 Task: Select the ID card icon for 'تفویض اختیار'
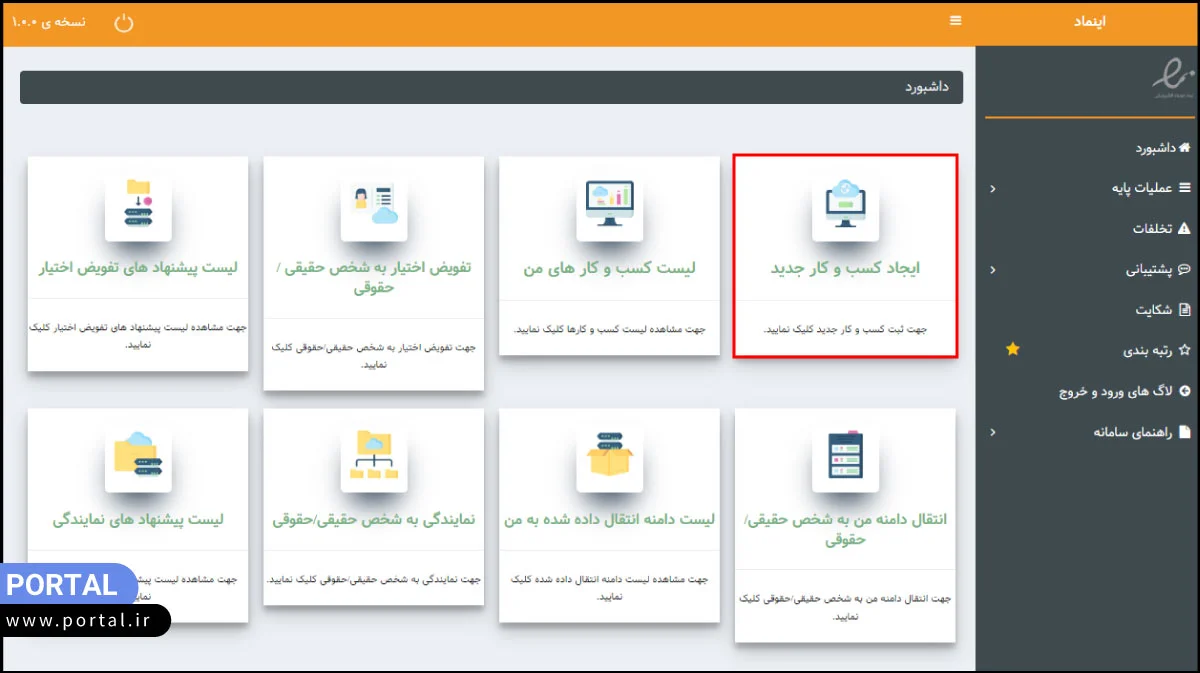pyautogui.click(x=373, y=205)
